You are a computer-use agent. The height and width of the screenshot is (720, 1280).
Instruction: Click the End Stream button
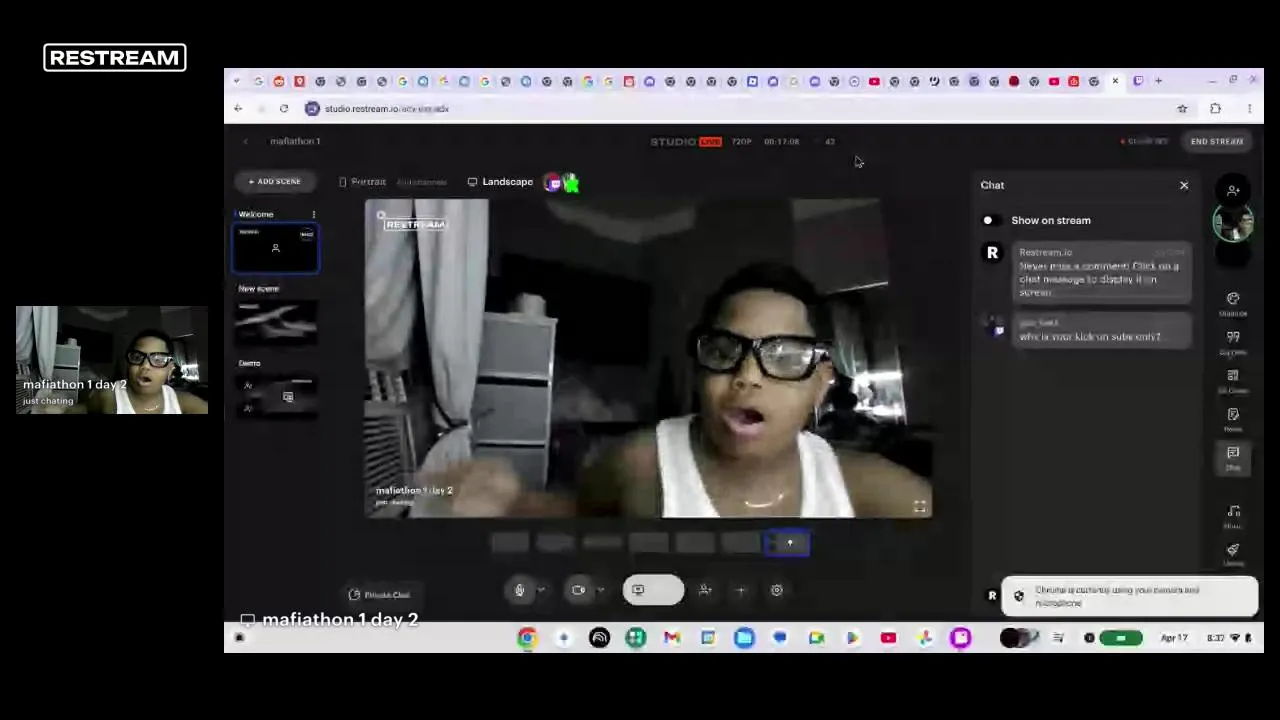pyautogui.click(x=1216, y=141)
